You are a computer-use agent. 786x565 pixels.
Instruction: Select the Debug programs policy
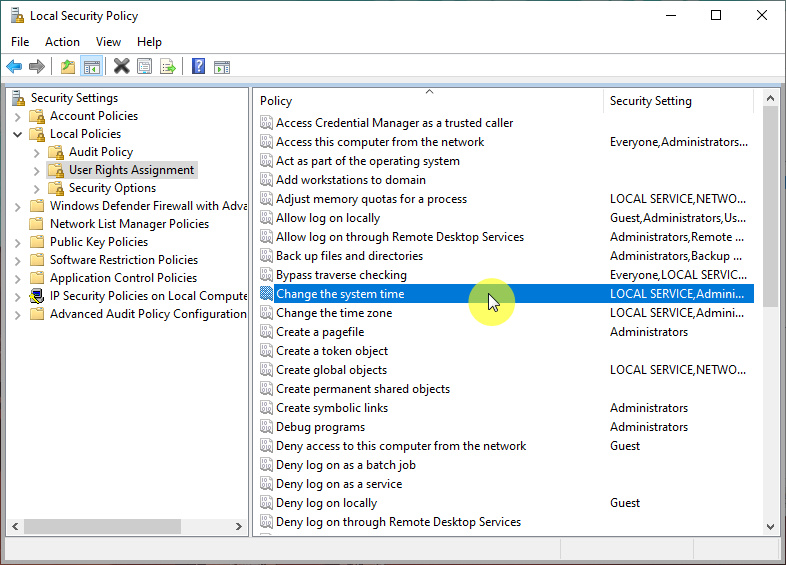click(320, 427)
